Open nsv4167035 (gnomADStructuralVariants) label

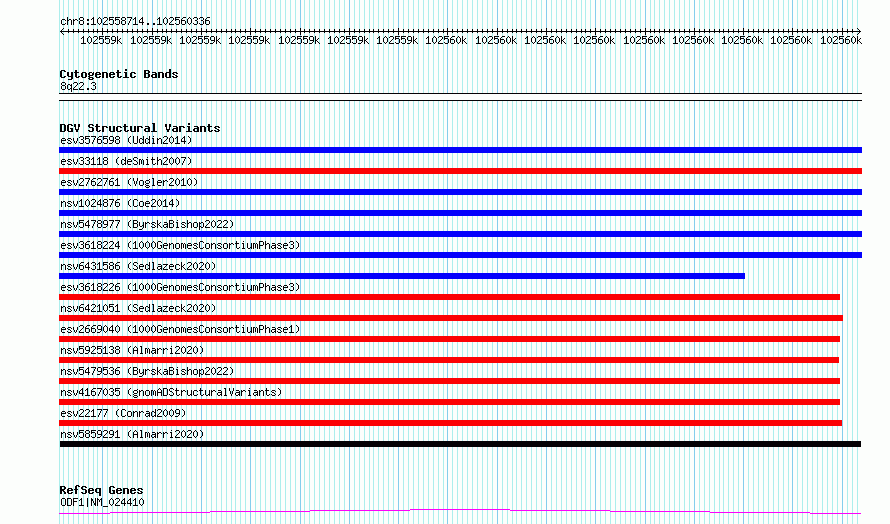pyautogui.click(x=171, y=392)
